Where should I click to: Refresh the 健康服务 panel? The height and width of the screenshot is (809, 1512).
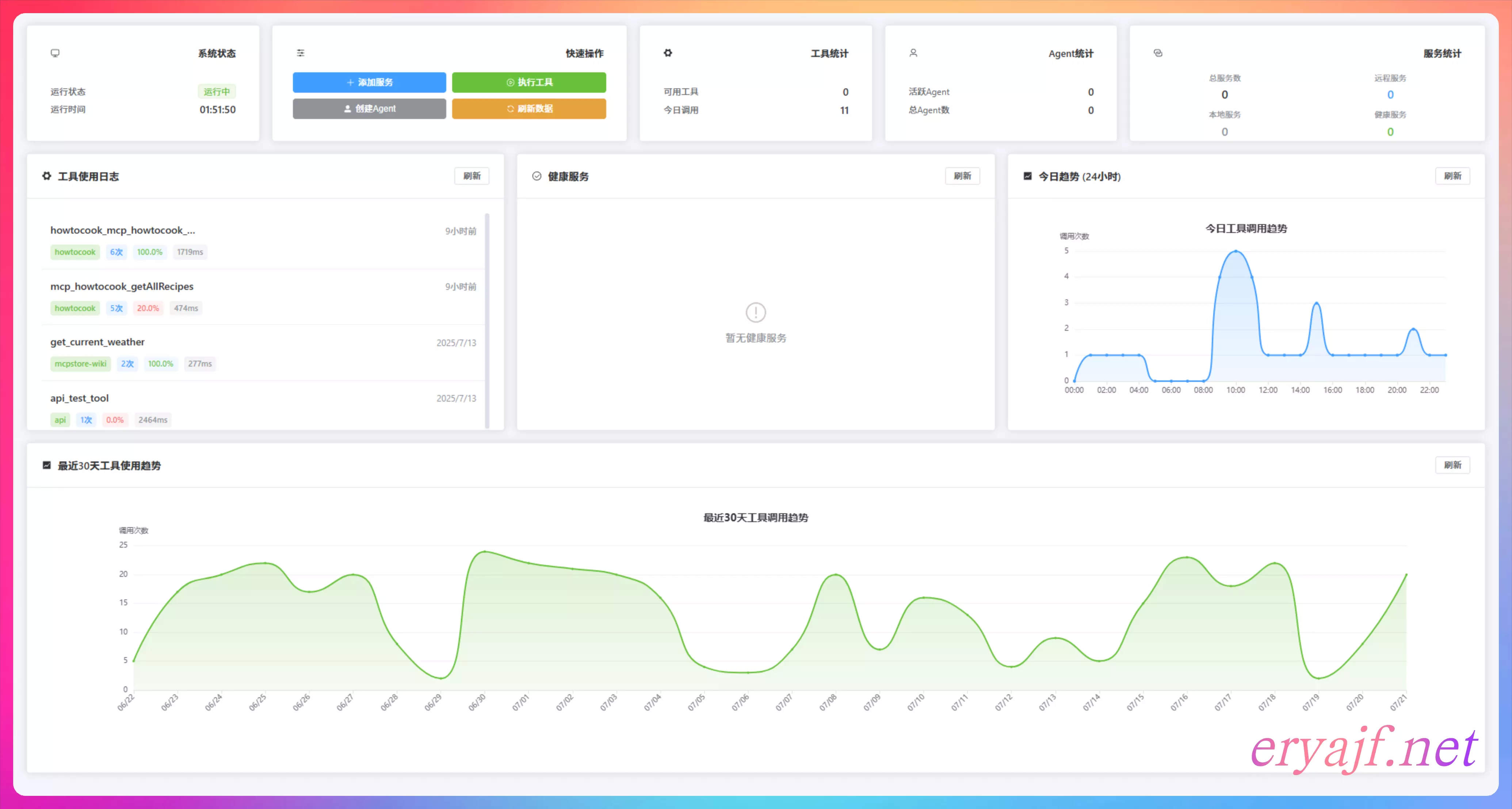tap(962, 176)
